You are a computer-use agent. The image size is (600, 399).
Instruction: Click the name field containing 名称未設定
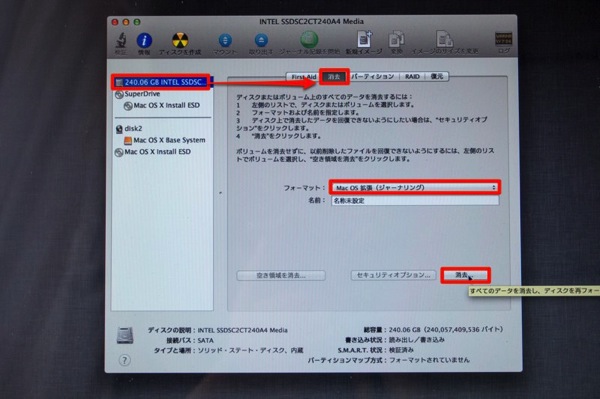415,200
